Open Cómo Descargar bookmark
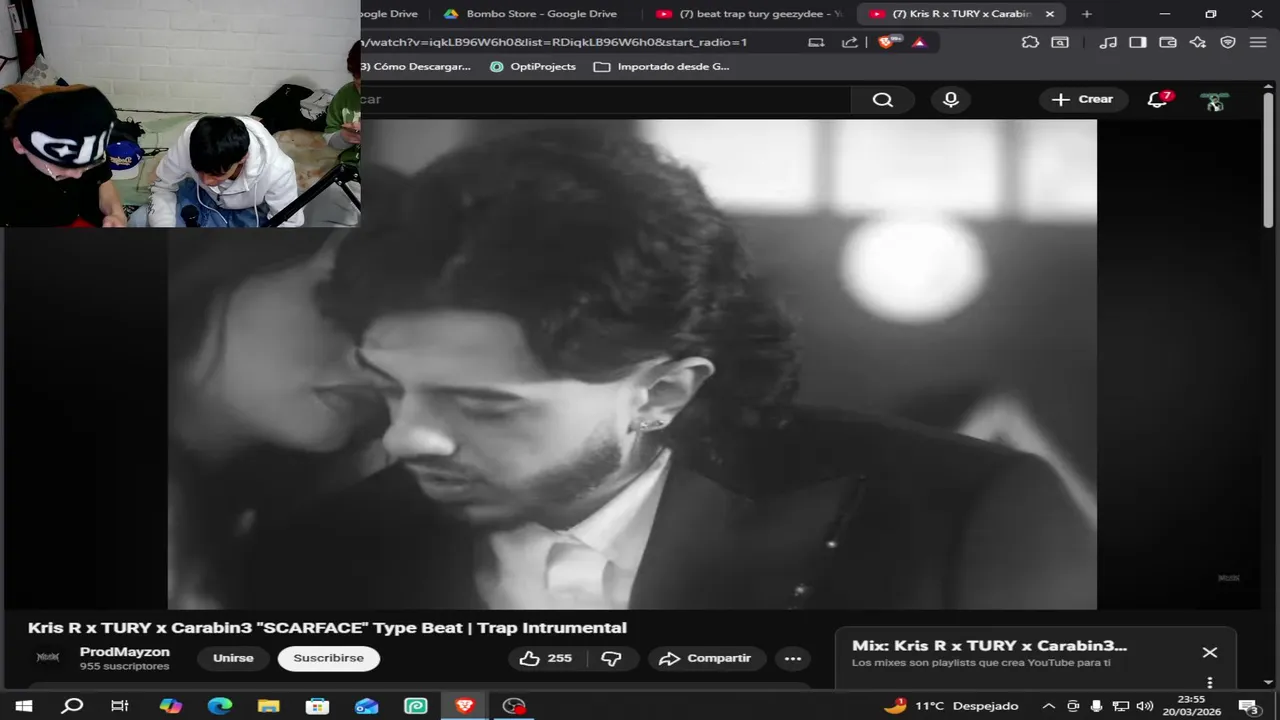The image size is (1280, 720). (x=416, y=67)
